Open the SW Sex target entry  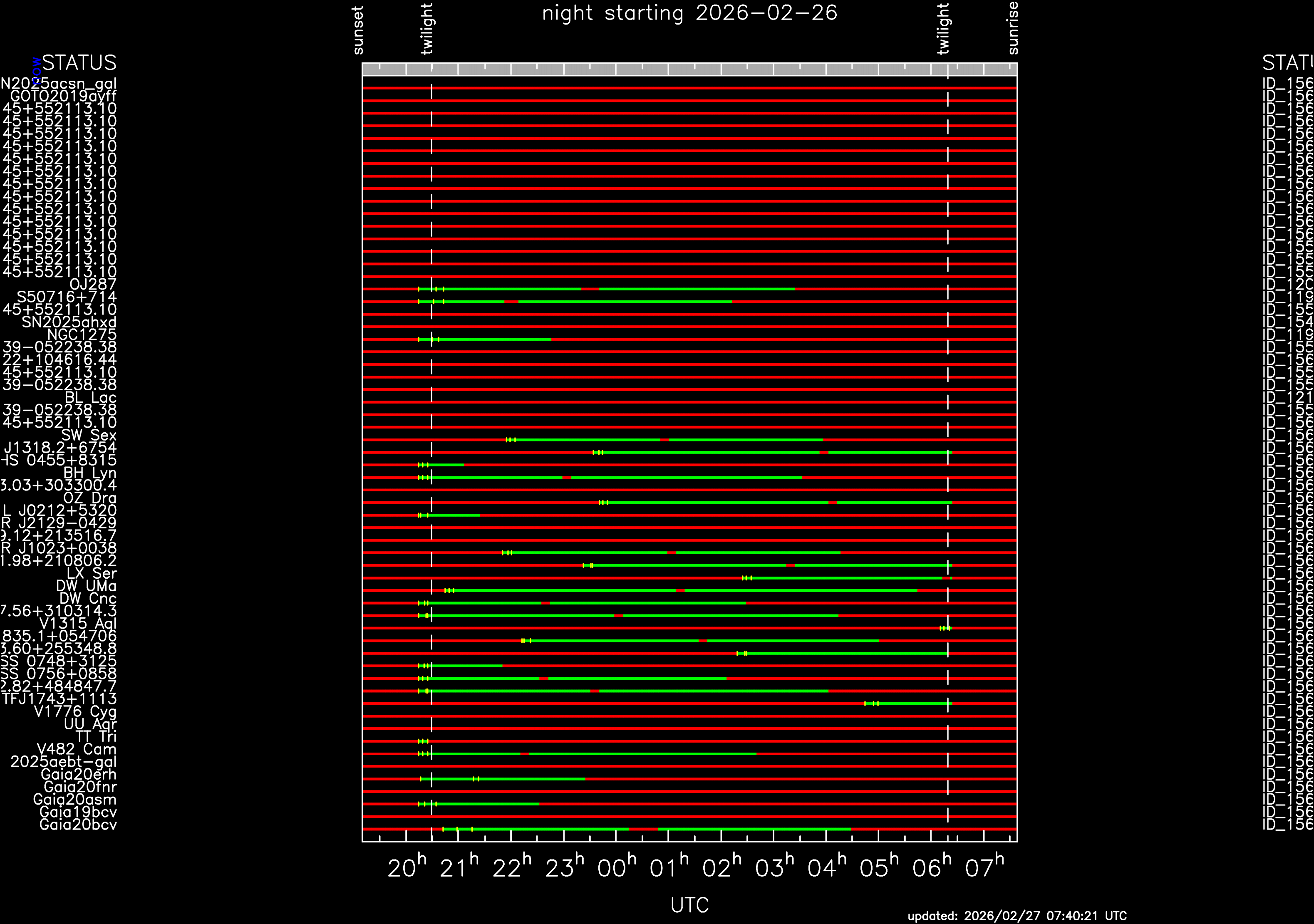(89, 436)
